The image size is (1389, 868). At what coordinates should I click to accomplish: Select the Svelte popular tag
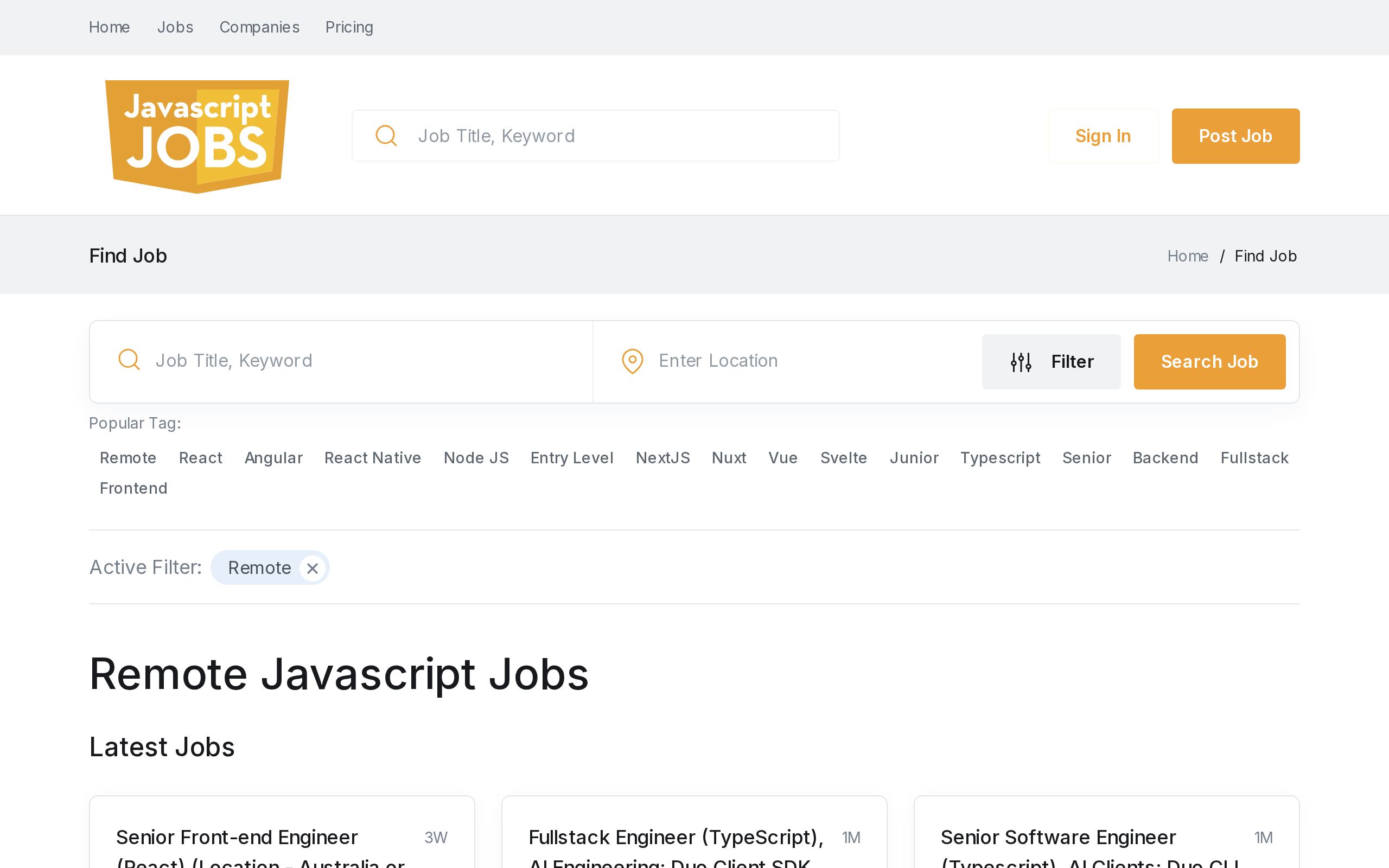843,457
